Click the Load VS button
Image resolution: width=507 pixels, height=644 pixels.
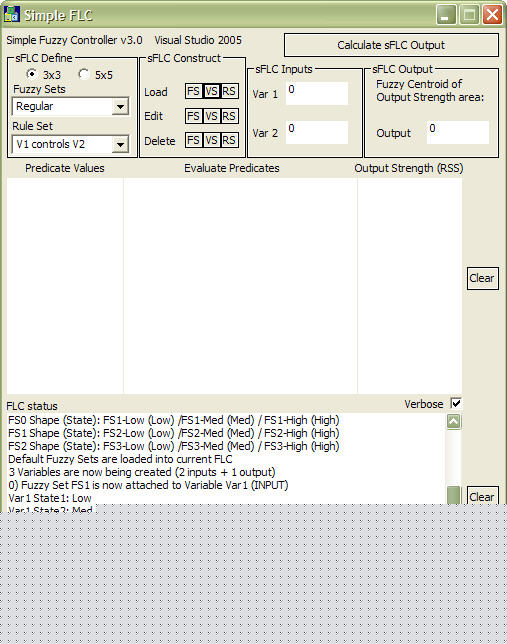click(x=211, y=91)
